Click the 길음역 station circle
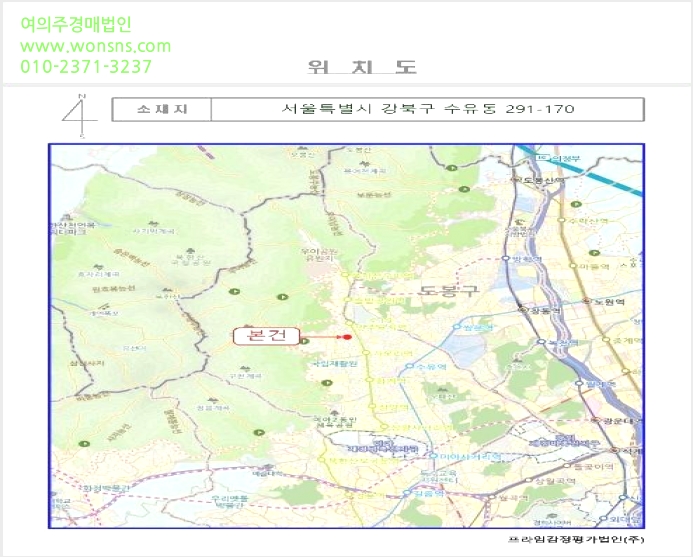The height and width of the screenshot is (557, 693). [407, 492]
